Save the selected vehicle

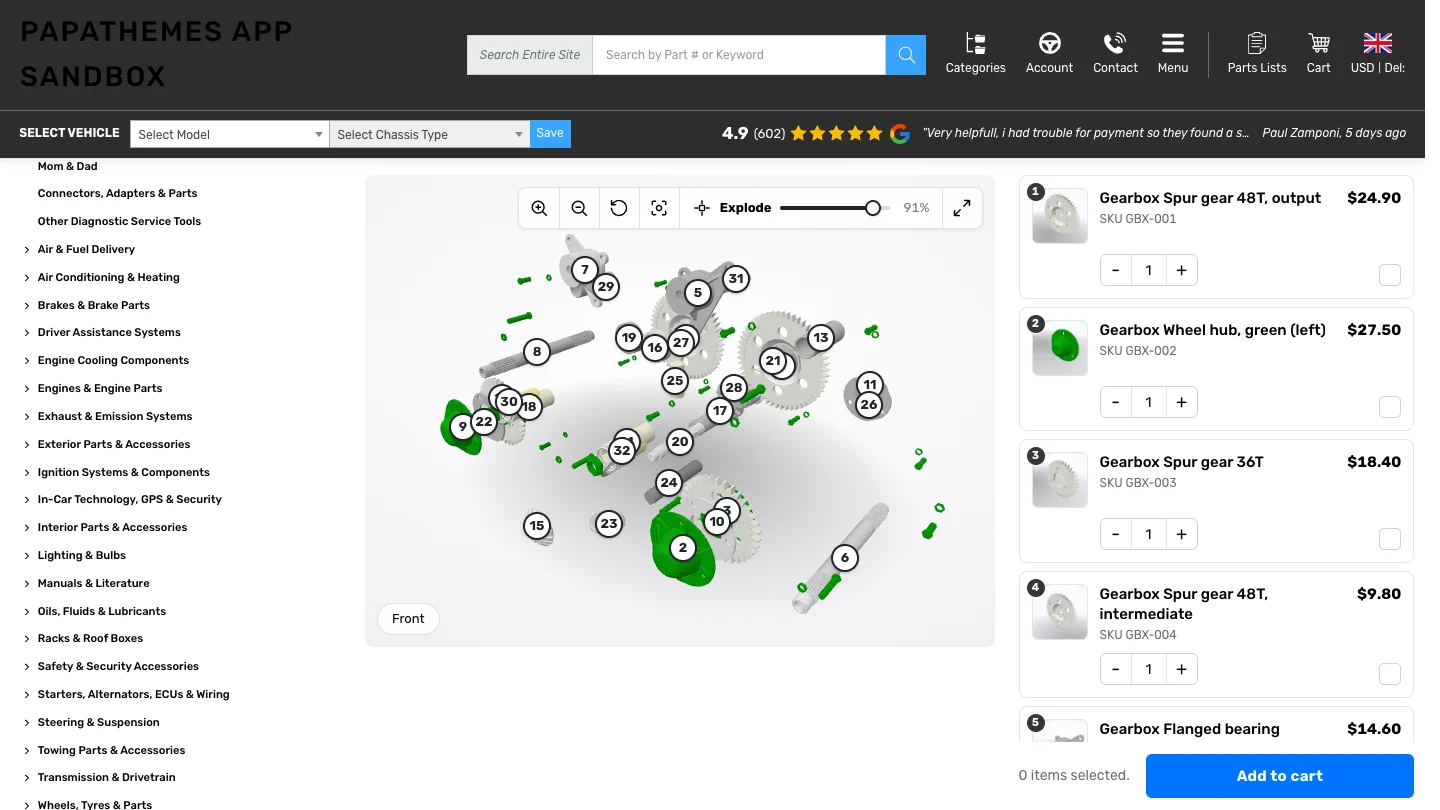click(550, 133)
